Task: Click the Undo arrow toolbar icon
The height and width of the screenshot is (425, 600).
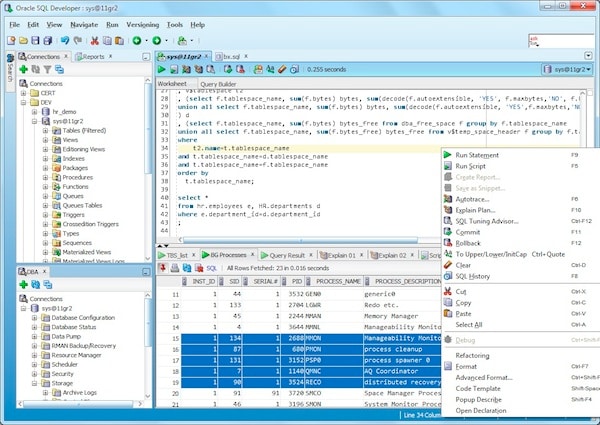Action: pyautogui.click(x=65, y=40)
